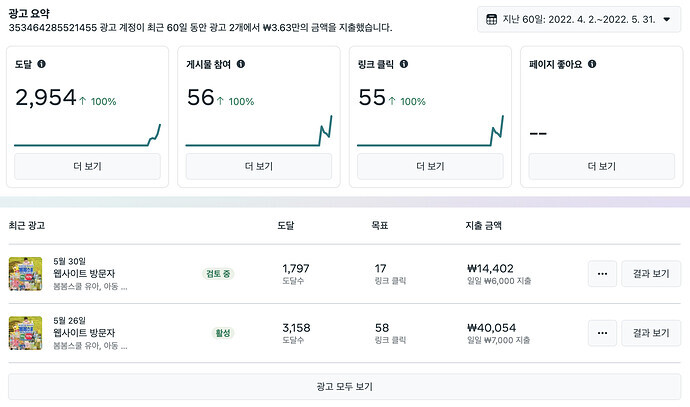Click the info icon next to 페이지 좋아요
The image size is (690, 407).
click(593, 64)
